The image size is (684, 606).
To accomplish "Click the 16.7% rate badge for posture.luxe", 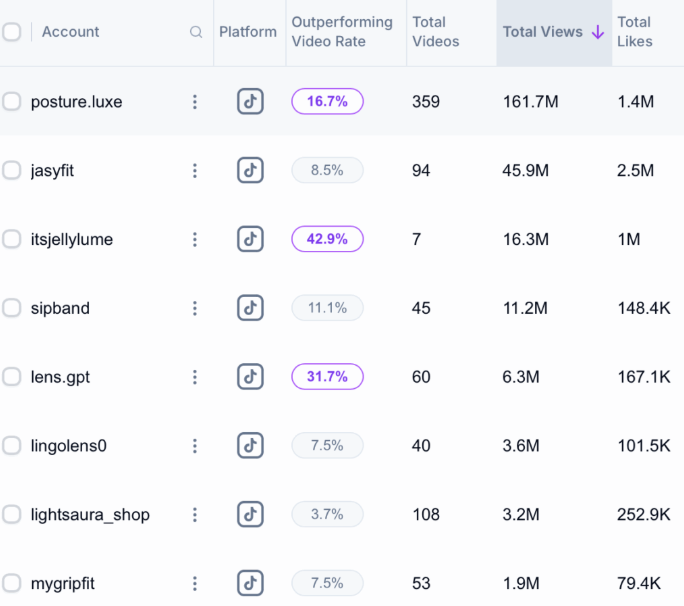I will coord(327,102).
